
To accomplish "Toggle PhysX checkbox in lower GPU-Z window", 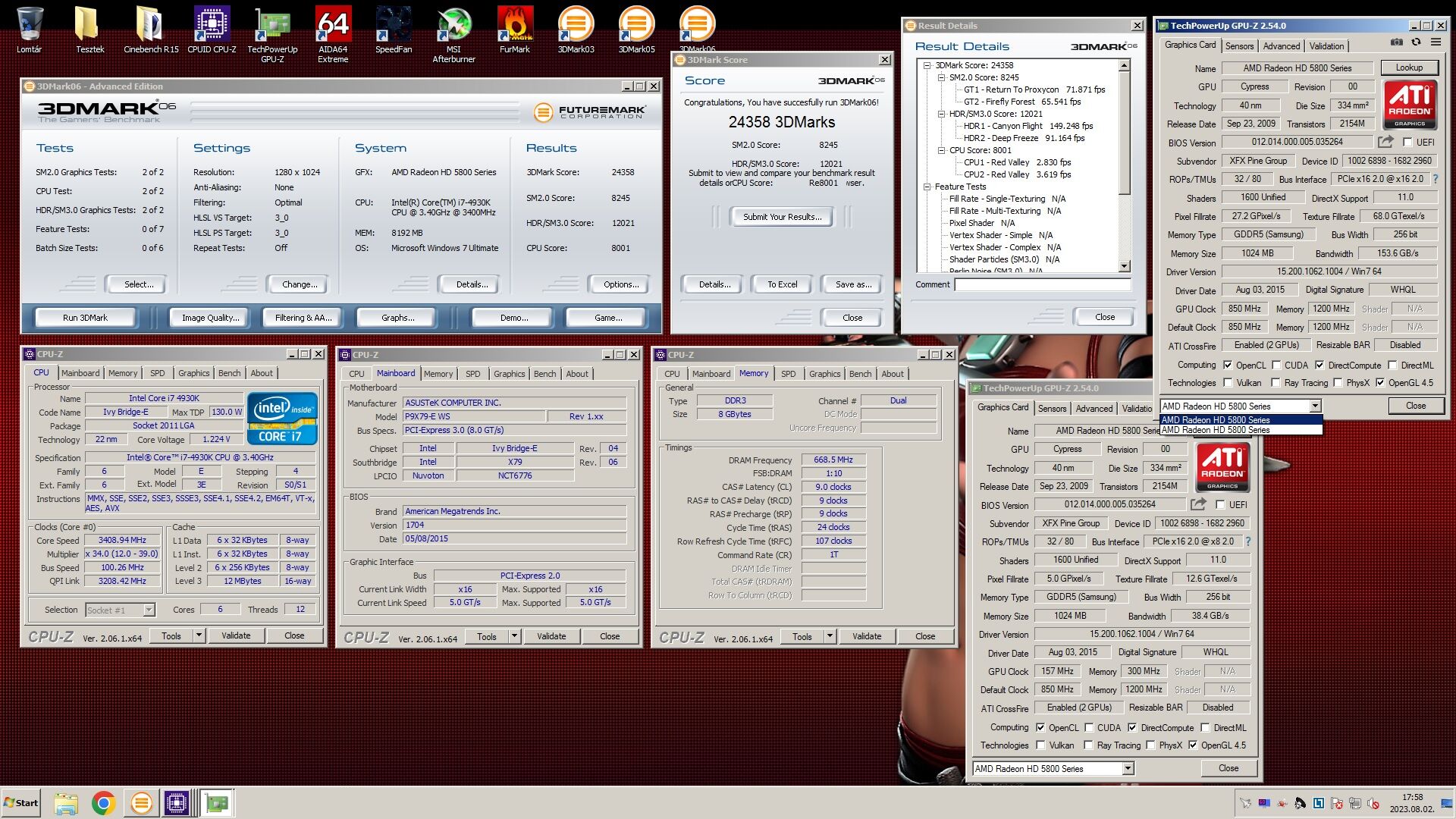I will pyautogui.click(x=1150, y=745).
